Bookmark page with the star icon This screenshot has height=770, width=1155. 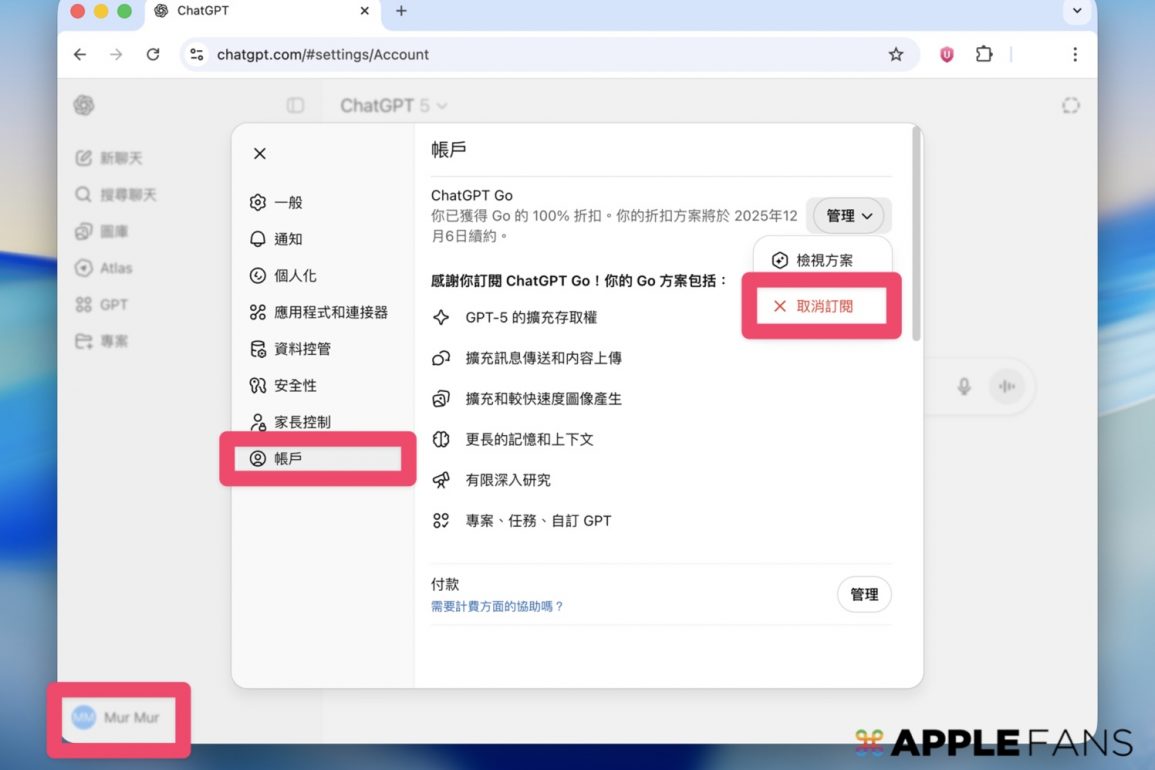click(896, 55)
